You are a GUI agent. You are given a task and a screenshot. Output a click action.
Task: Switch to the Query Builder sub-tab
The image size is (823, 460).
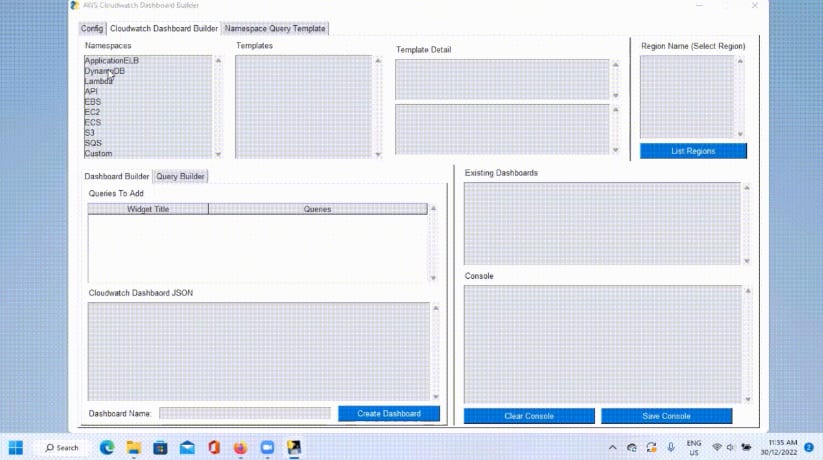click(180, 176)
